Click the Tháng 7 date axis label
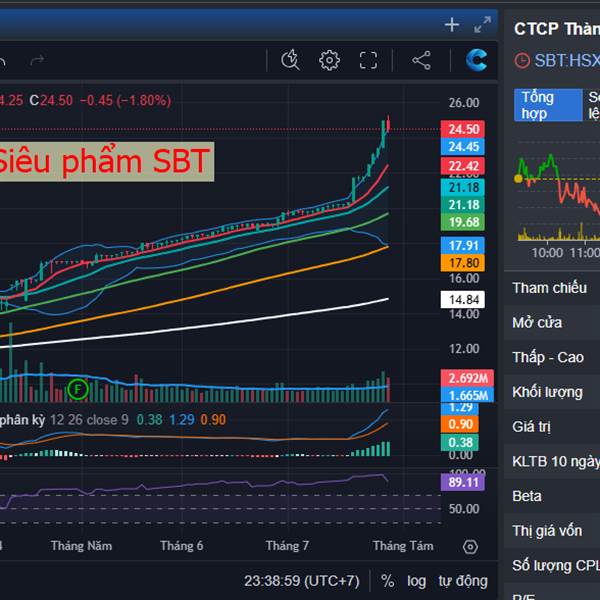 (x=287, y=546)
